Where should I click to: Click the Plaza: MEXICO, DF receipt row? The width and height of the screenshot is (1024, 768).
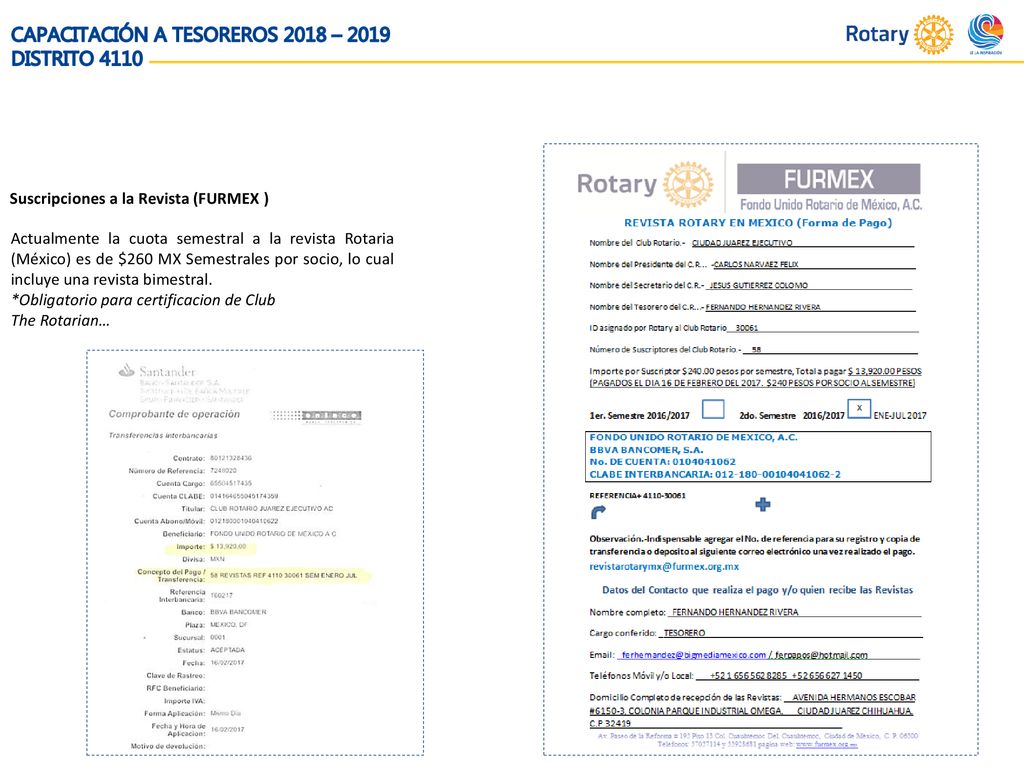click(x=216, y=624)
